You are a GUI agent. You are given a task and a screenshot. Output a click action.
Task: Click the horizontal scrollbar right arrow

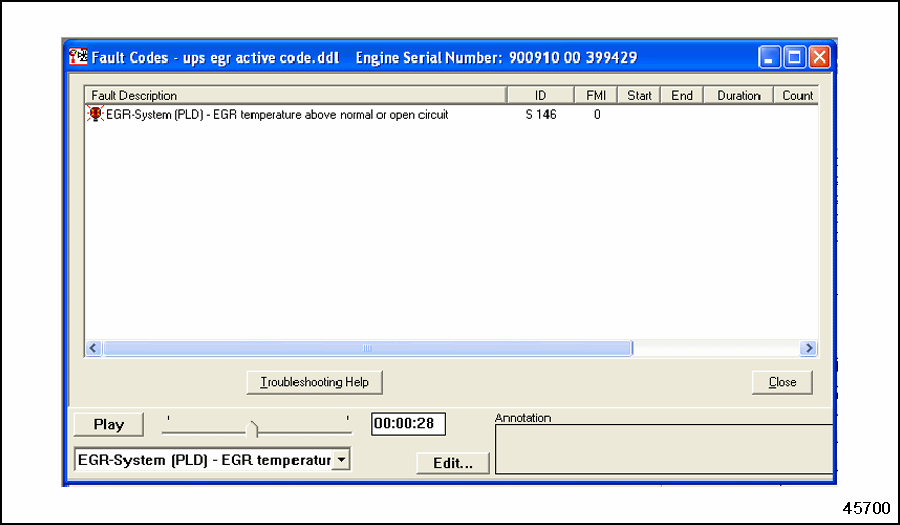coord(808,348)
